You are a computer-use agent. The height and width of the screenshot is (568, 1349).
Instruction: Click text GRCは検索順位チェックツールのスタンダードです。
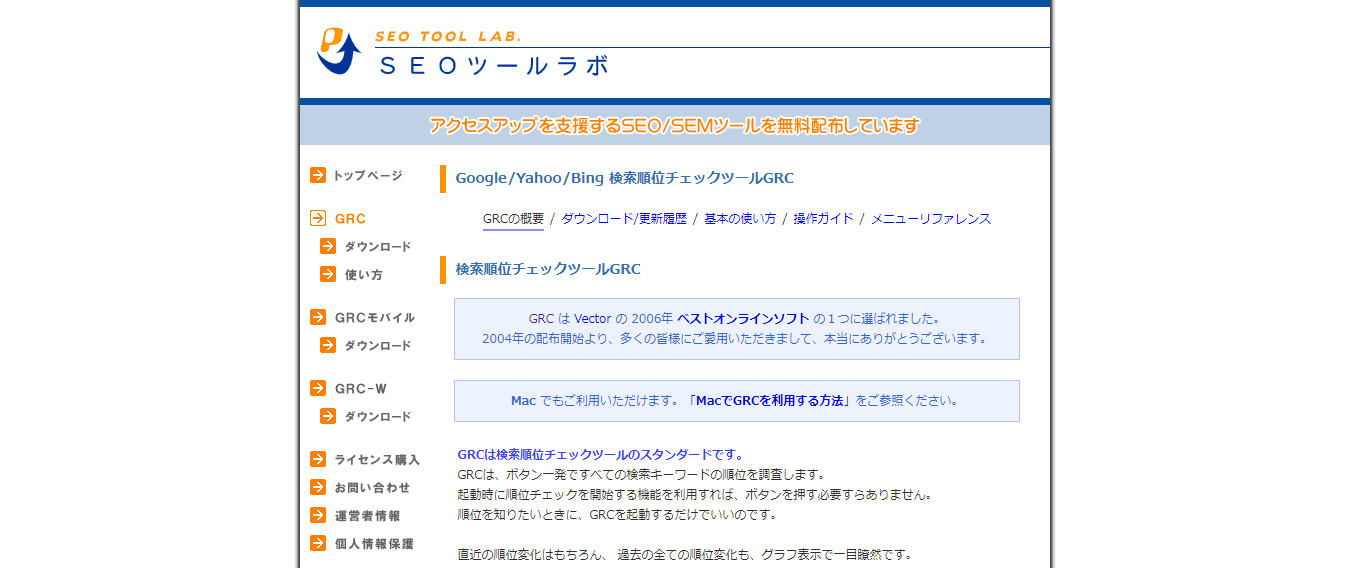coord(601,454)
